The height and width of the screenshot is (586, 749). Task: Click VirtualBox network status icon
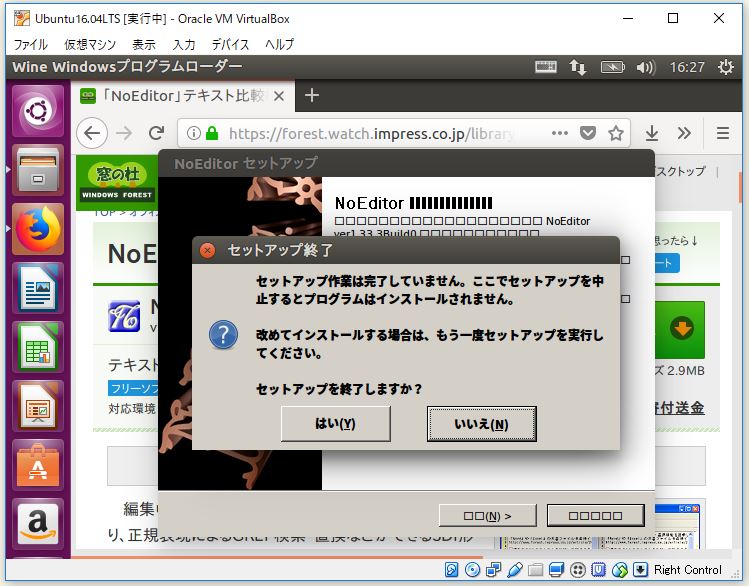[493, 569]
